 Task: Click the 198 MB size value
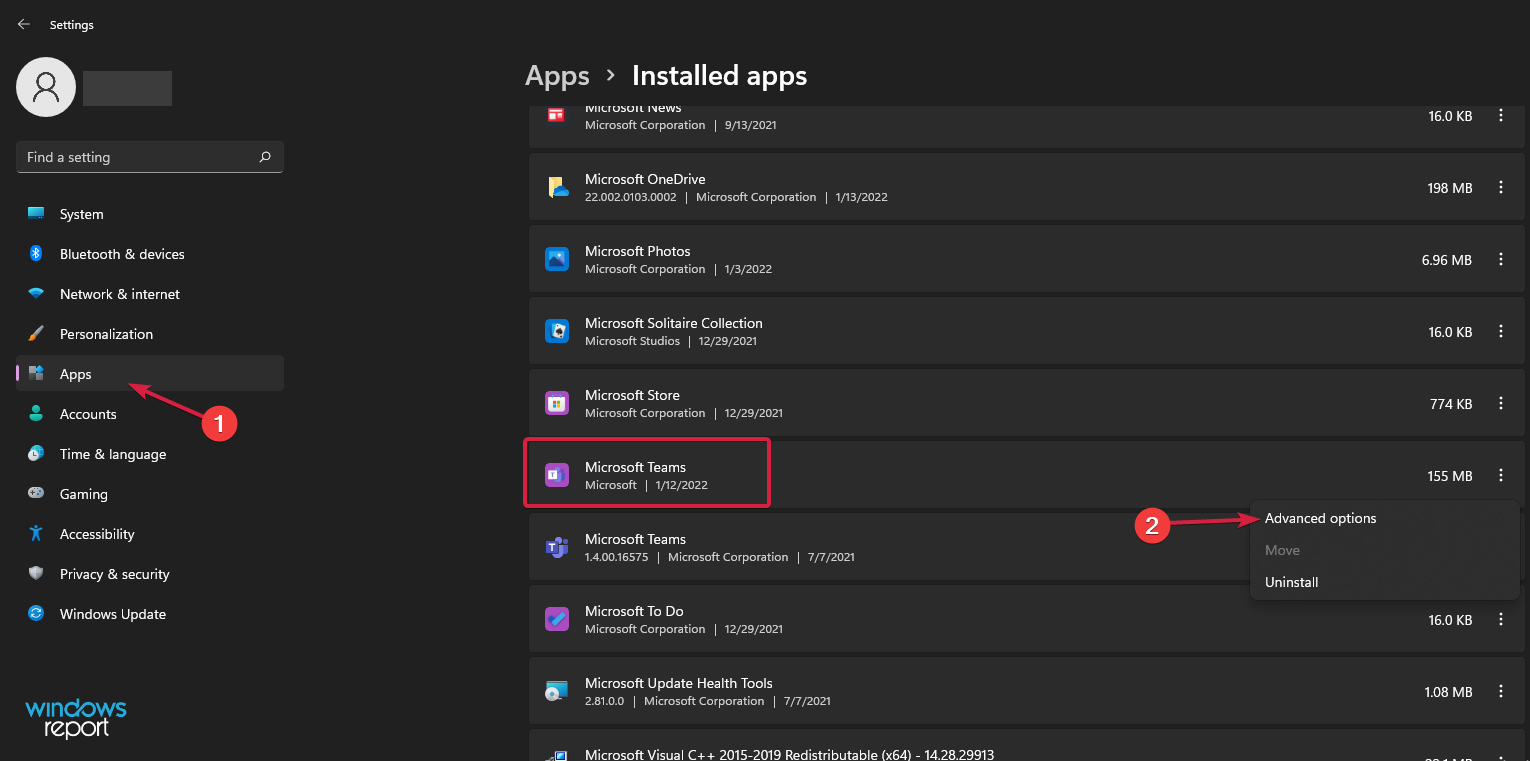(1450, 188)
